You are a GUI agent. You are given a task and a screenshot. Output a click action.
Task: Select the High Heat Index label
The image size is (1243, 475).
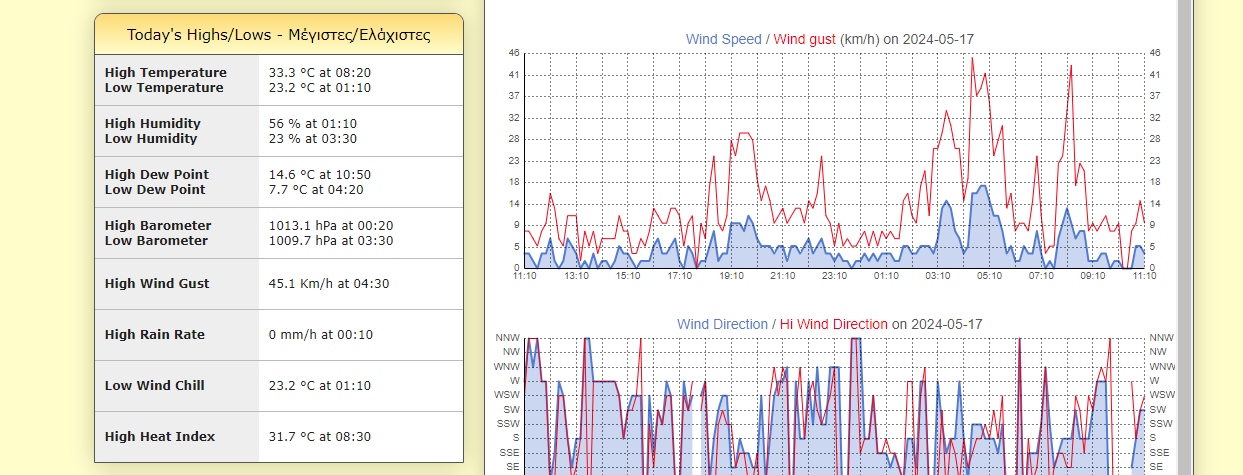pyautogui.click(x=160, y=437)
